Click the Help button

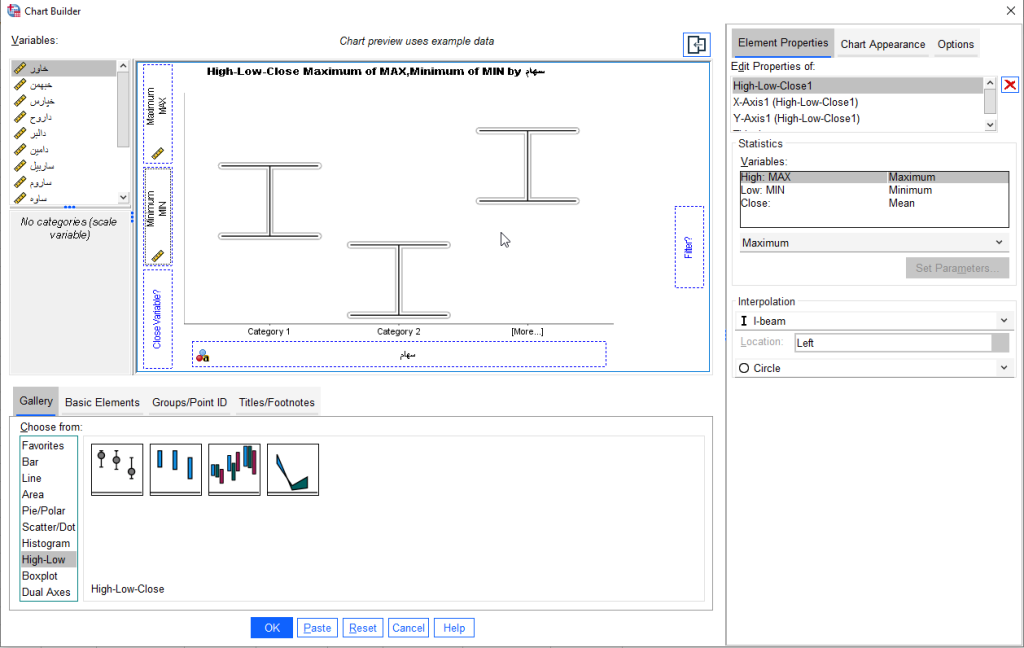pos(453,627)
